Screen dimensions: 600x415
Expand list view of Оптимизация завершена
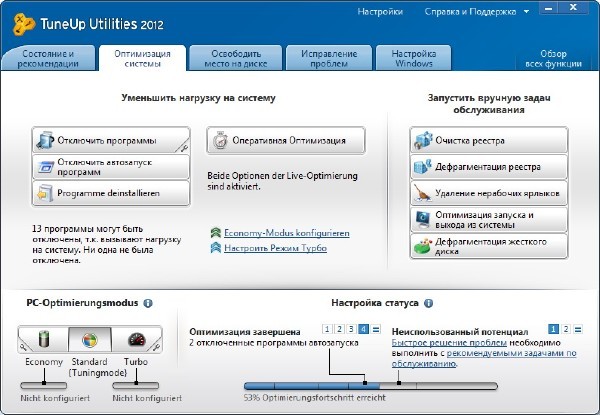coord(376,329)
